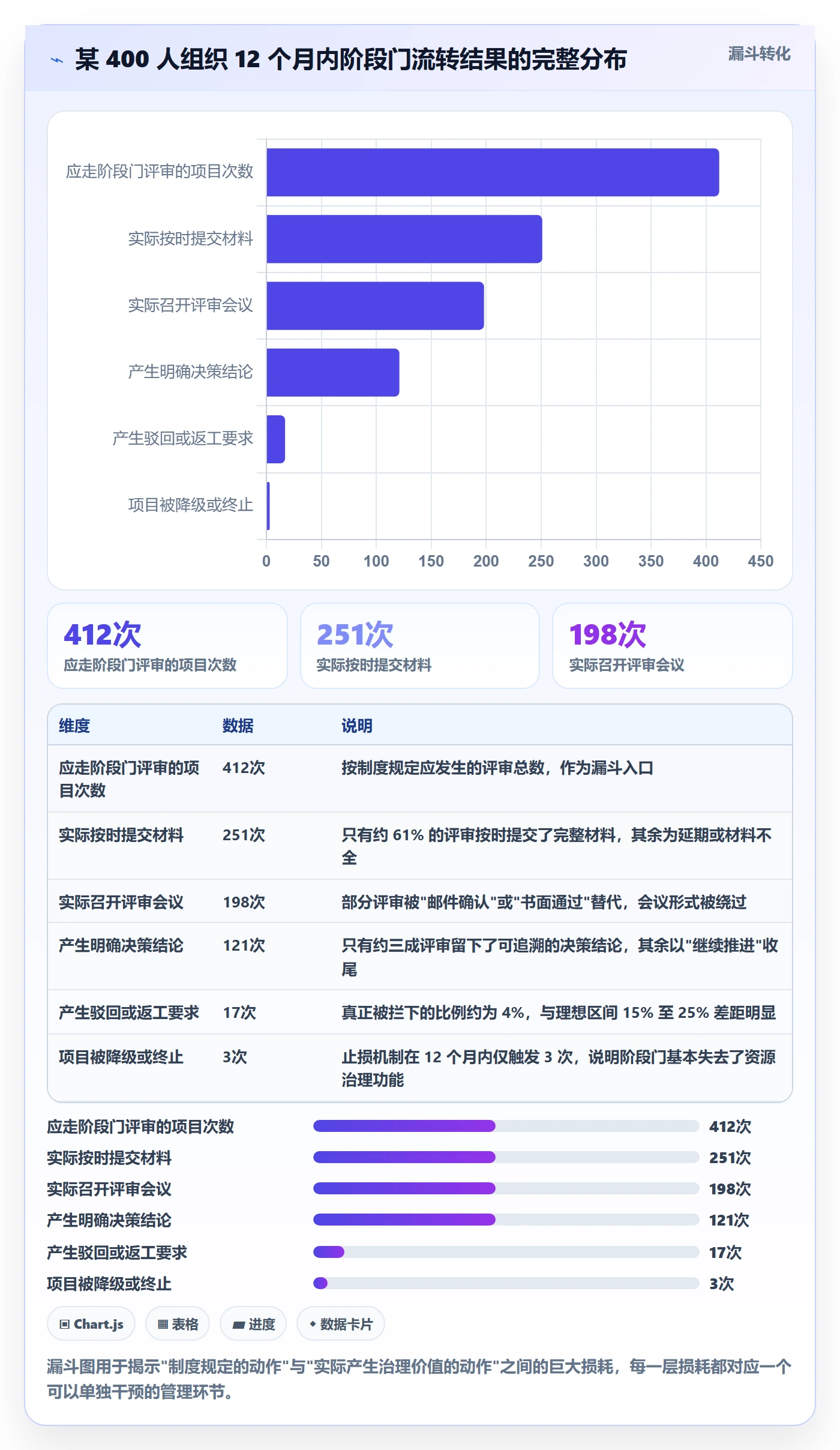Viewport: 840px width, 1450px height.
Task: Click the title 某 400 人组织 12 个月内阶段门流转结果
Action: tap(351, 59)
